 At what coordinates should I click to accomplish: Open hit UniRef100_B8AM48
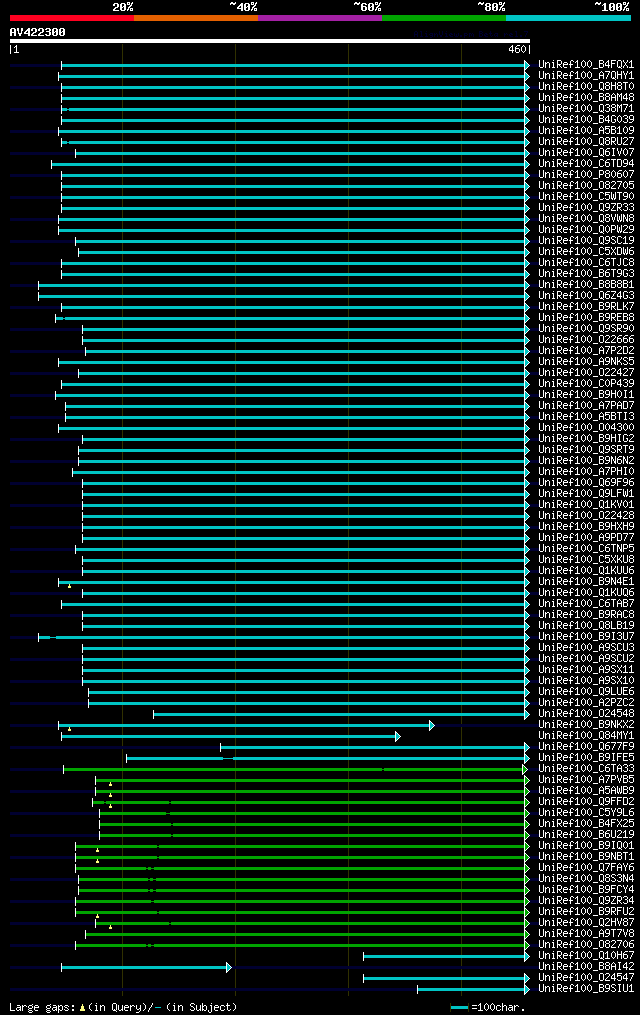tap(586, 98)
